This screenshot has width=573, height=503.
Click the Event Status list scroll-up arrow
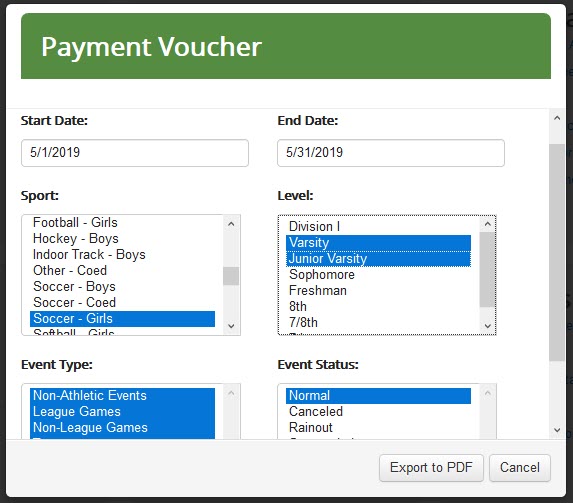[x=487, y=393]
